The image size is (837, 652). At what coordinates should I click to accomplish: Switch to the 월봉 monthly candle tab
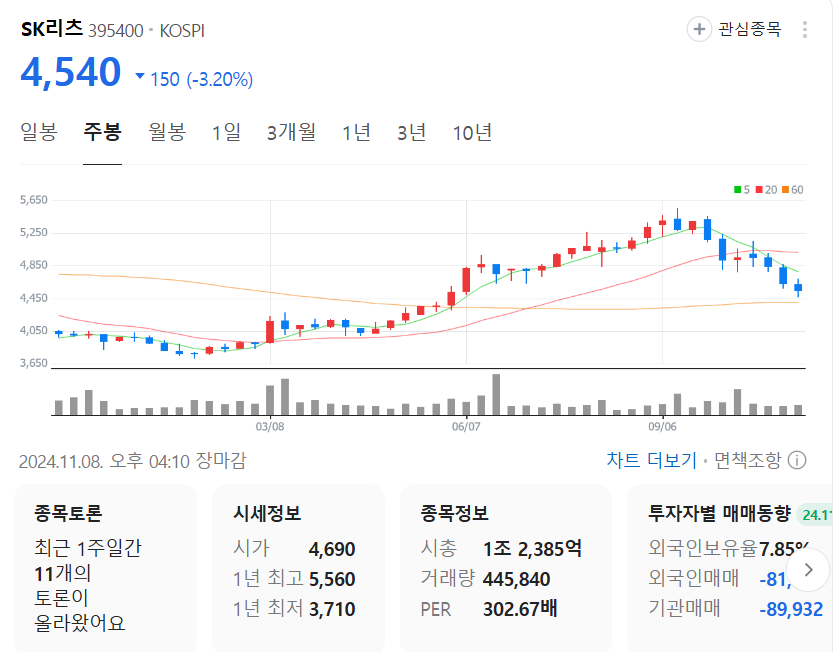(167, 132)
